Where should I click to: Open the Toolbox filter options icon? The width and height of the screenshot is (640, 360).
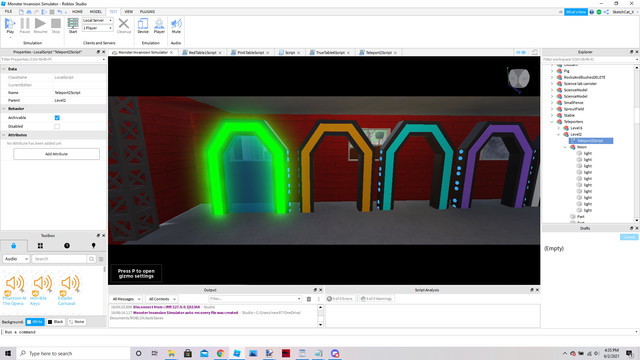(x=101, y=259)
